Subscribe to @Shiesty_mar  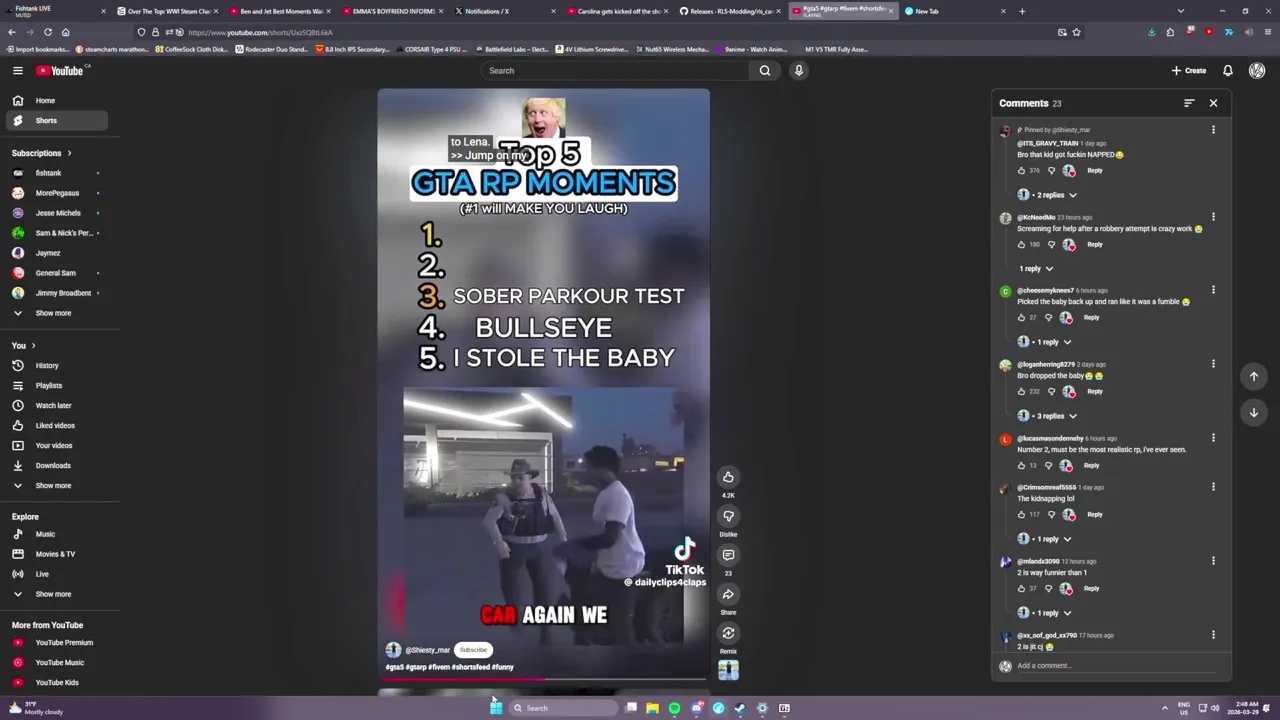473,650
